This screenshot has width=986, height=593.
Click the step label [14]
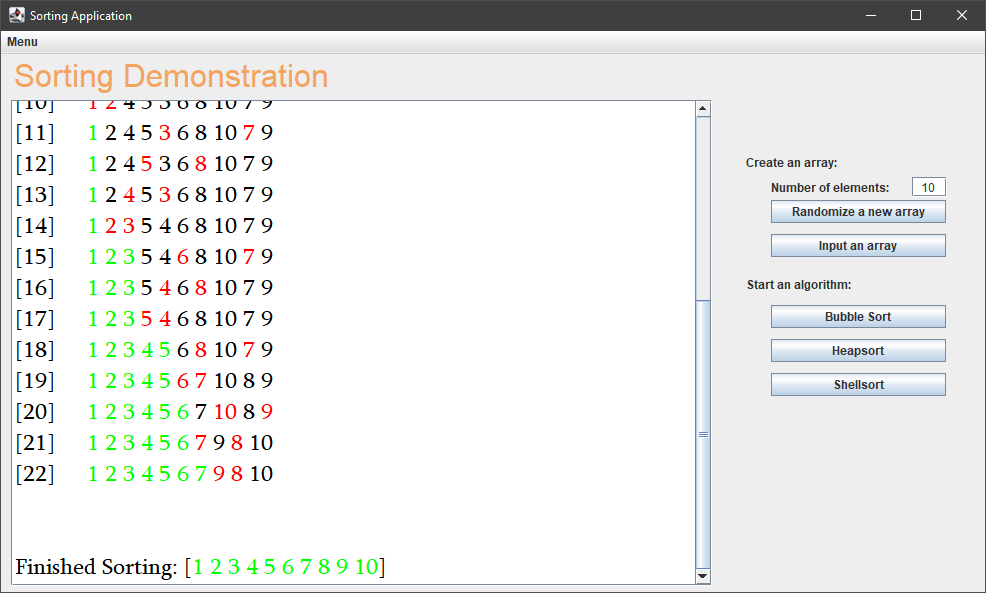tap(35, 226)
